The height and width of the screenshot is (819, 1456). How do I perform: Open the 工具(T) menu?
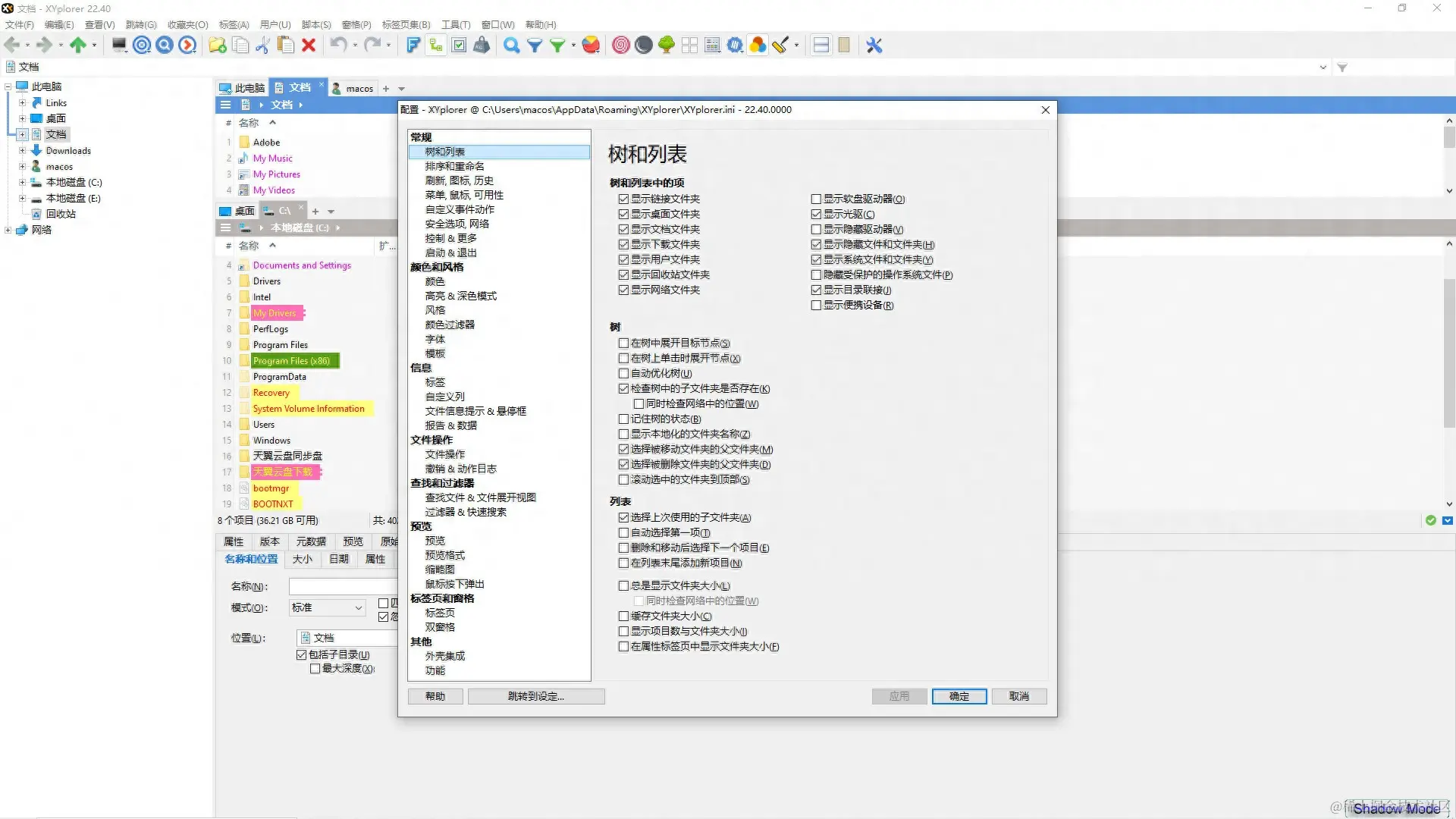[456, 25]
